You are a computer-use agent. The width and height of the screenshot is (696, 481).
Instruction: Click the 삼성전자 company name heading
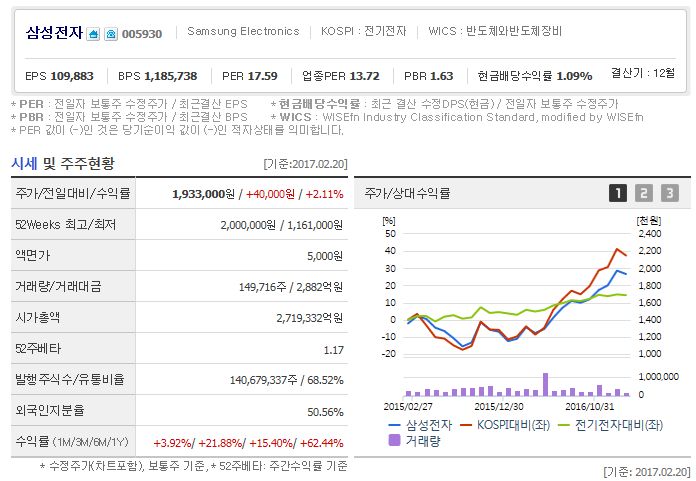(54, 32)
